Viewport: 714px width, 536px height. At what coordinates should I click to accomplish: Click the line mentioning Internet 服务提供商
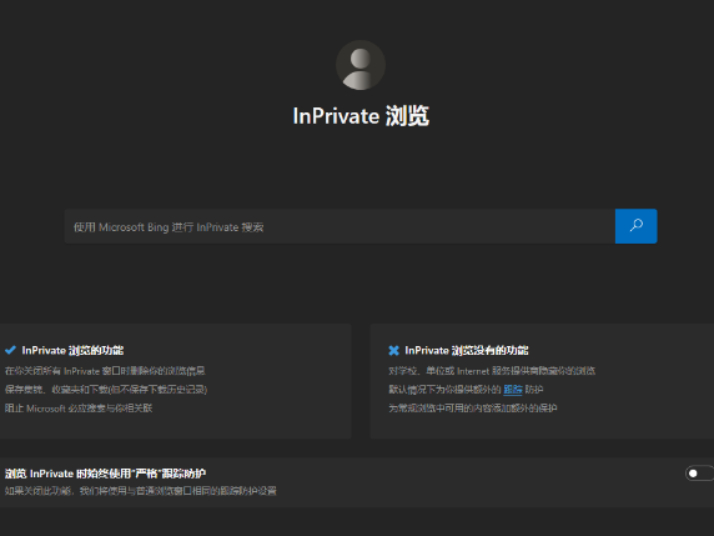pyautogui.click(x=492, y=371)
